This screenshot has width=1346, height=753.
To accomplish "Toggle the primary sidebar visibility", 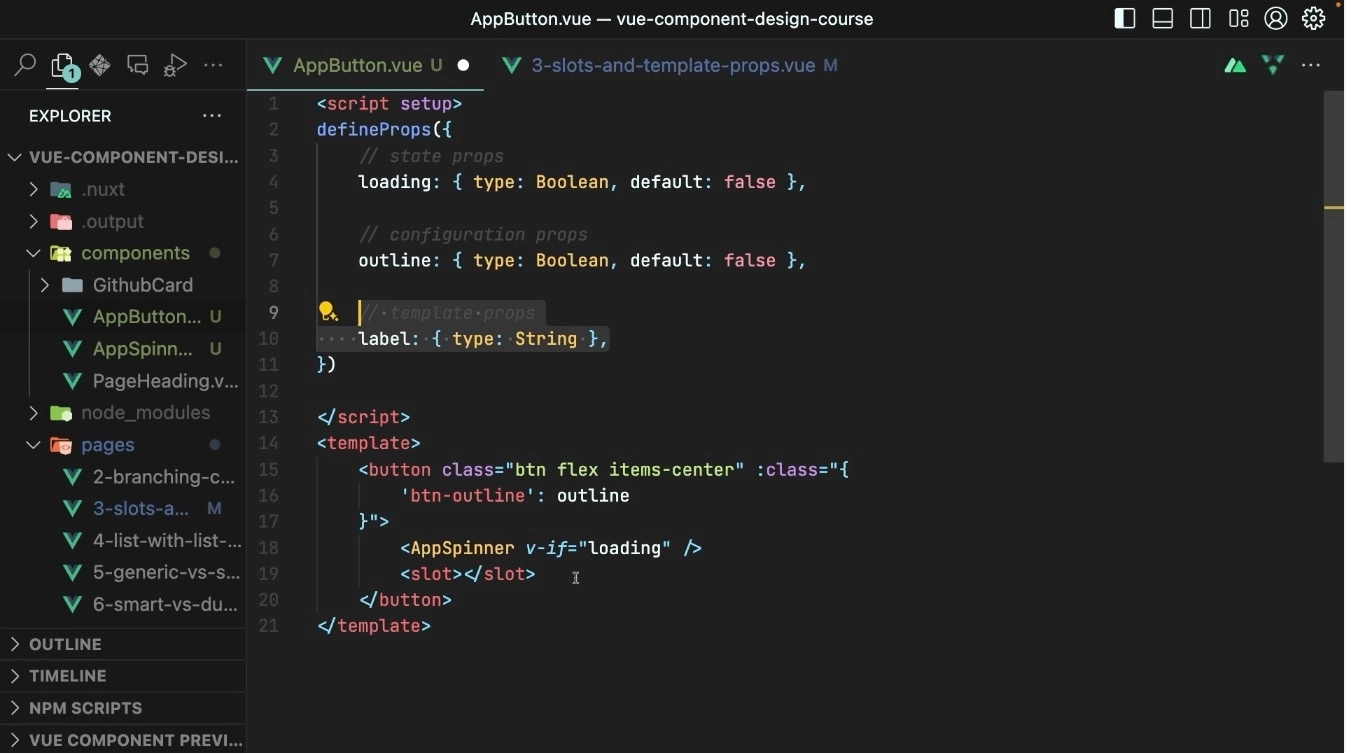I will [x=1124, y=18].
